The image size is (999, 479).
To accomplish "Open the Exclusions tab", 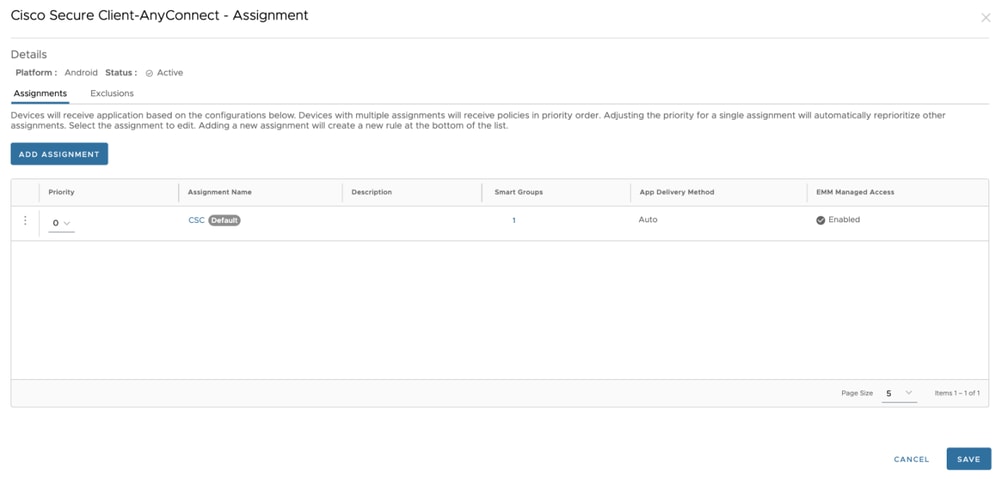I will coord(112,93).
